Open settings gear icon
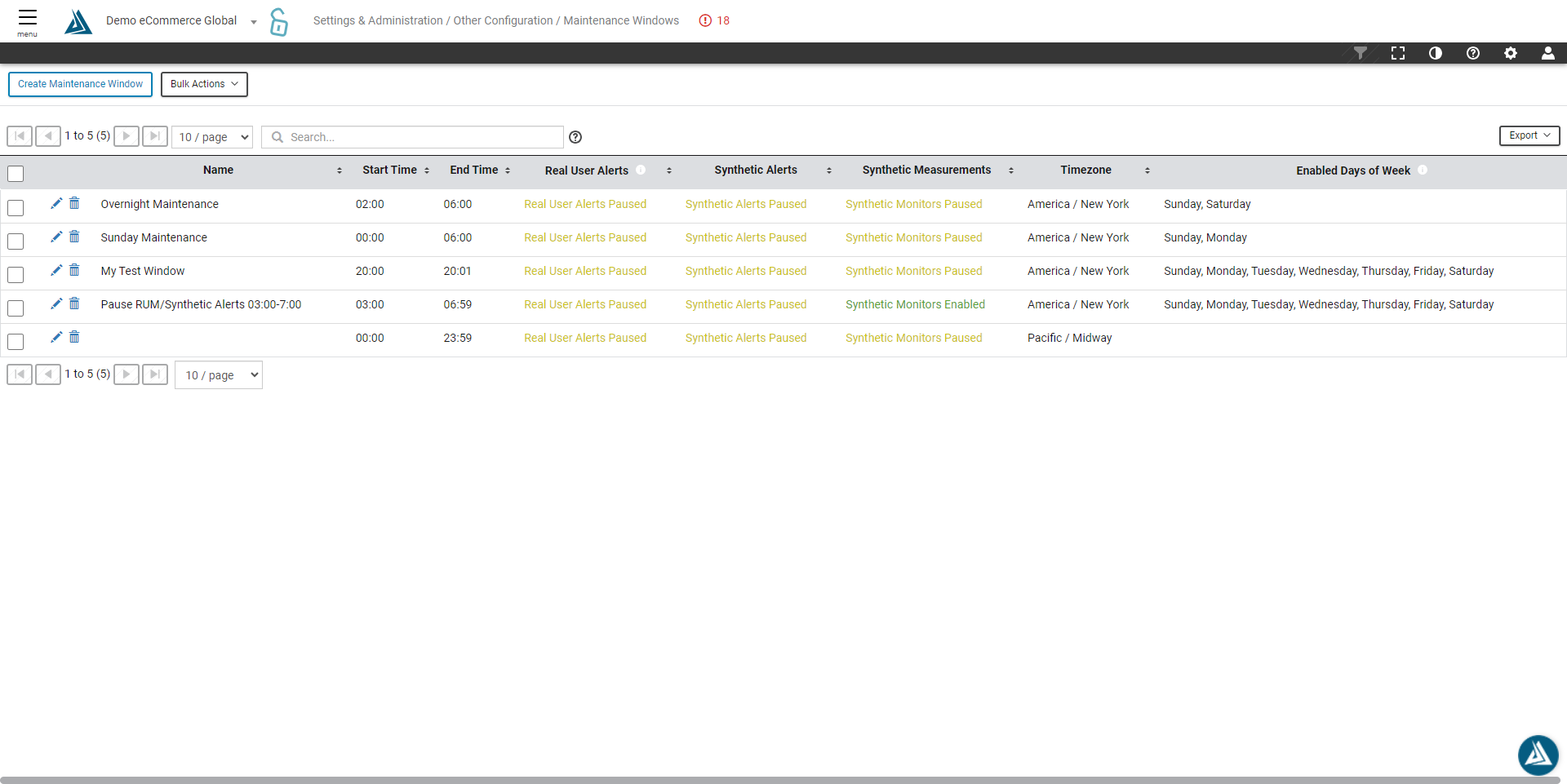Image resolution: width=1567 pixels, height=784 pixels. tap(1510, 53)
